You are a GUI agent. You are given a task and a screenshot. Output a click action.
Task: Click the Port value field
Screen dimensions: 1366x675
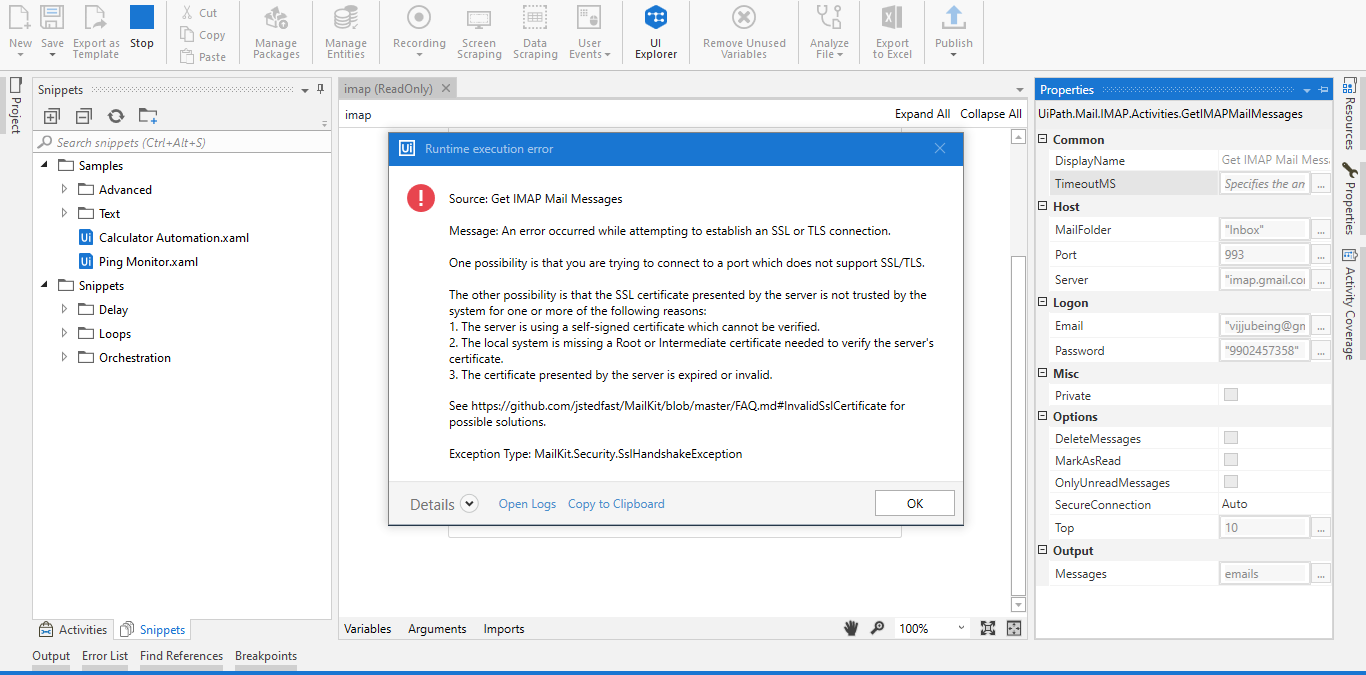1264,255
